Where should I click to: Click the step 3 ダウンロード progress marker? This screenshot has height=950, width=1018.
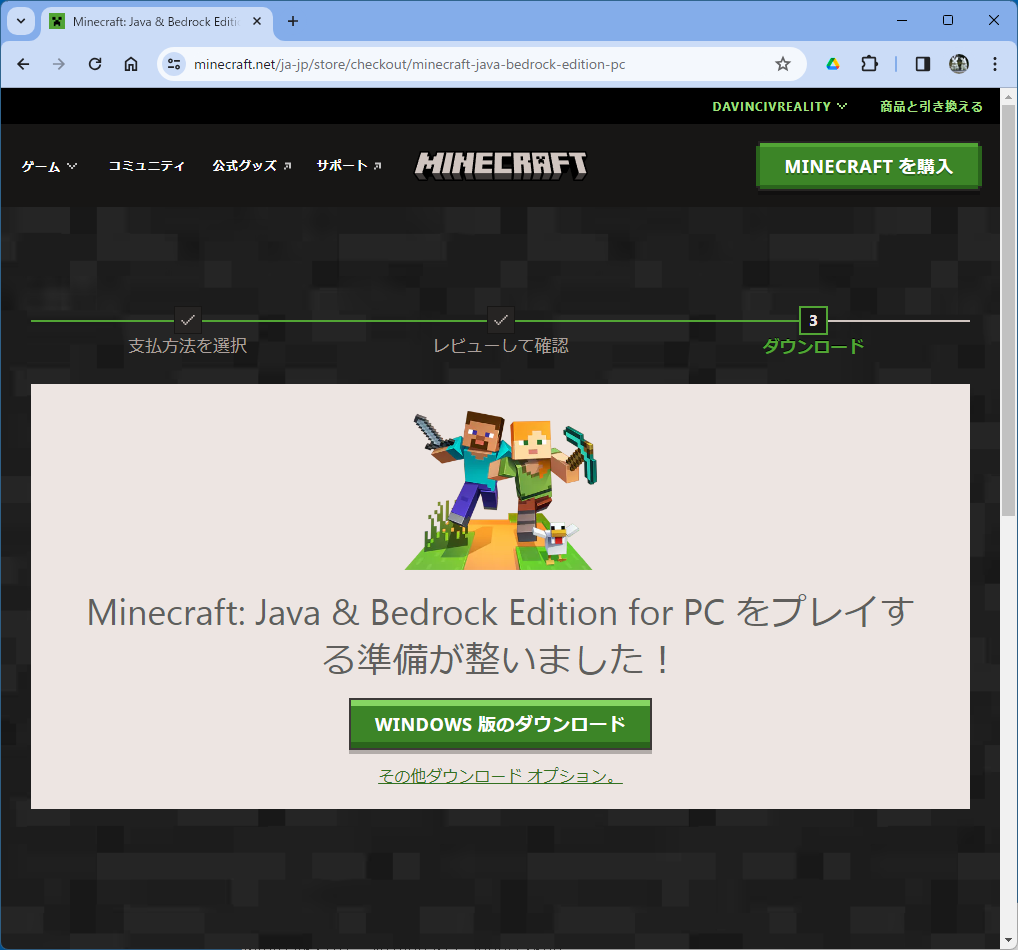pyautogui.click(x=813, y=321)
